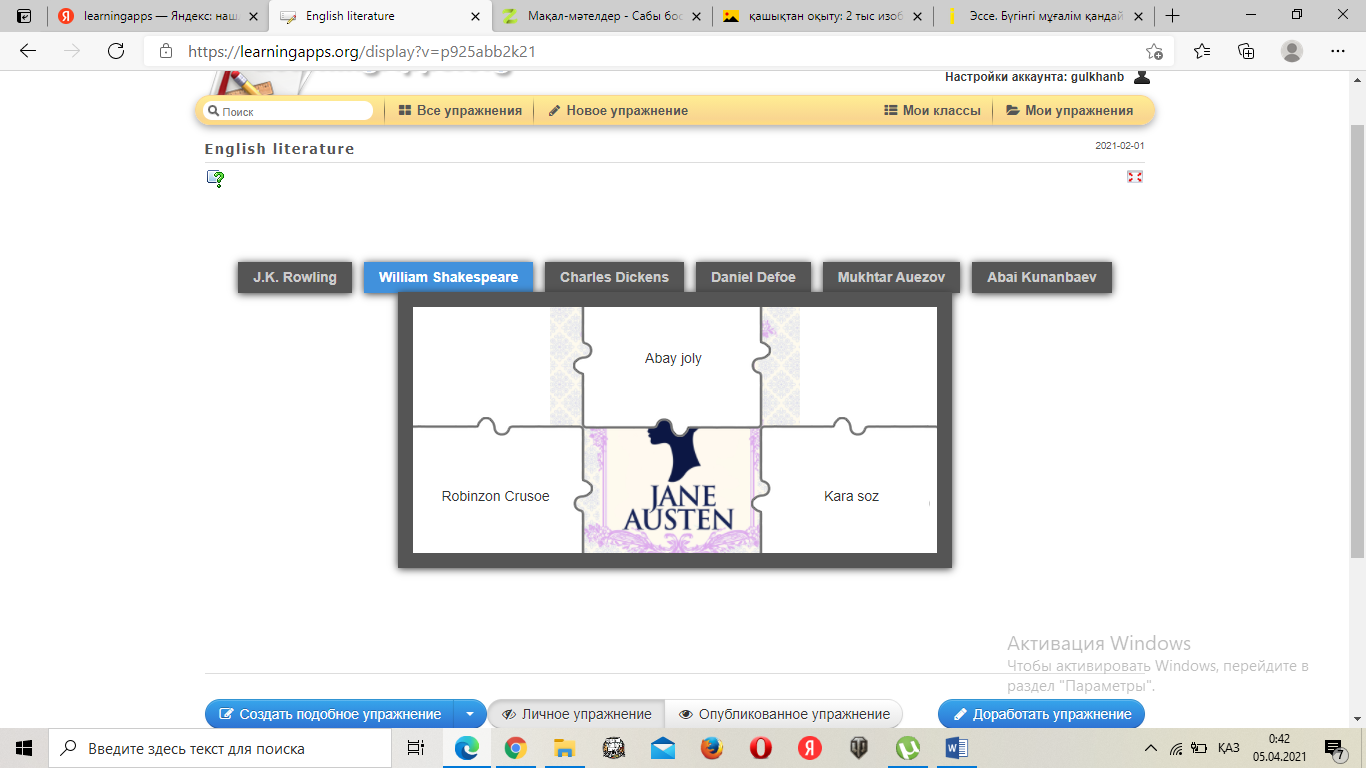Viewport: 1366px width, 768px height.
Task: Open the tab actions icon left of the tabs
Action: pos(24,16)
